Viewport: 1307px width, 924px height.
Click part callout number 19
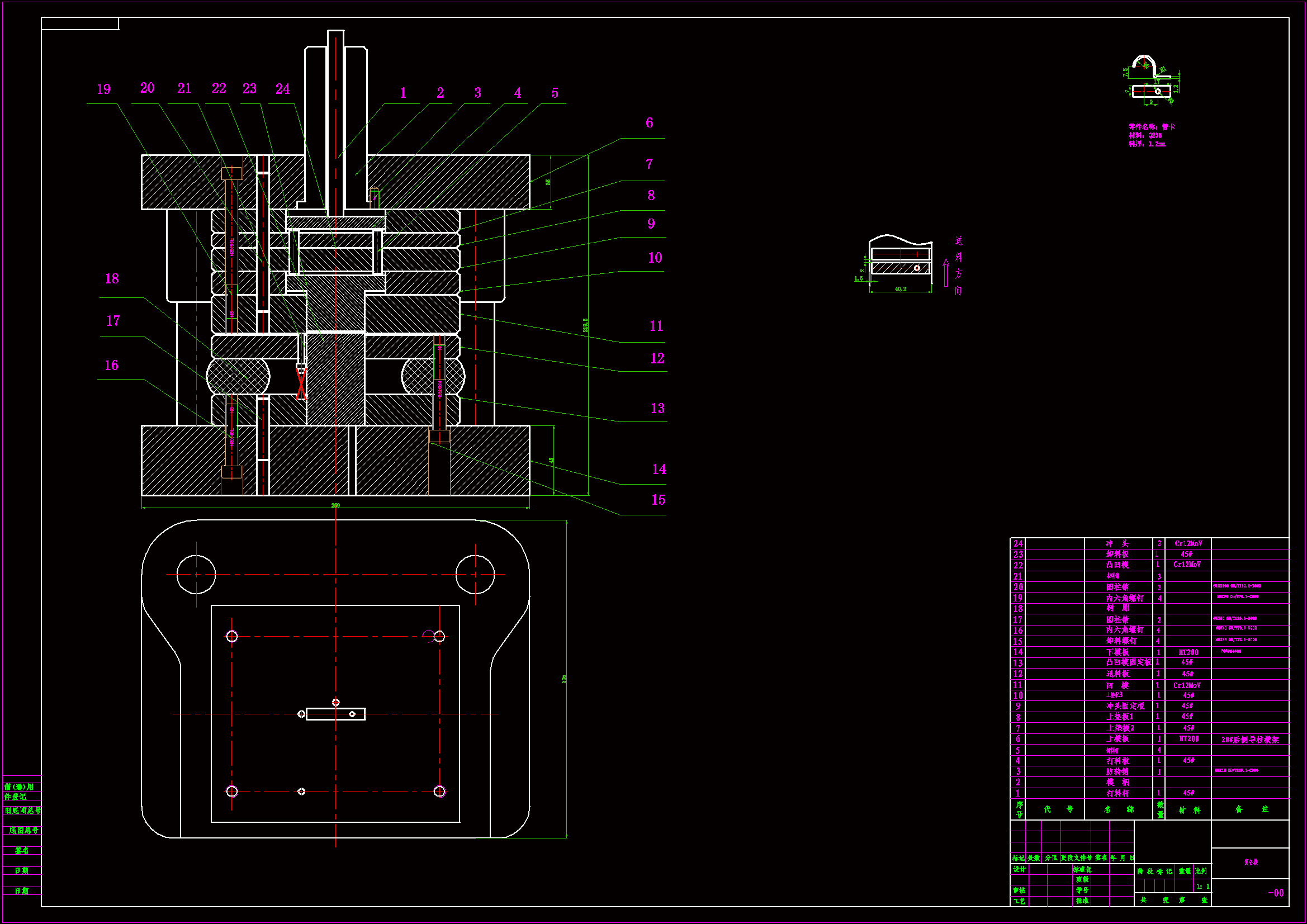click(103, 90)
